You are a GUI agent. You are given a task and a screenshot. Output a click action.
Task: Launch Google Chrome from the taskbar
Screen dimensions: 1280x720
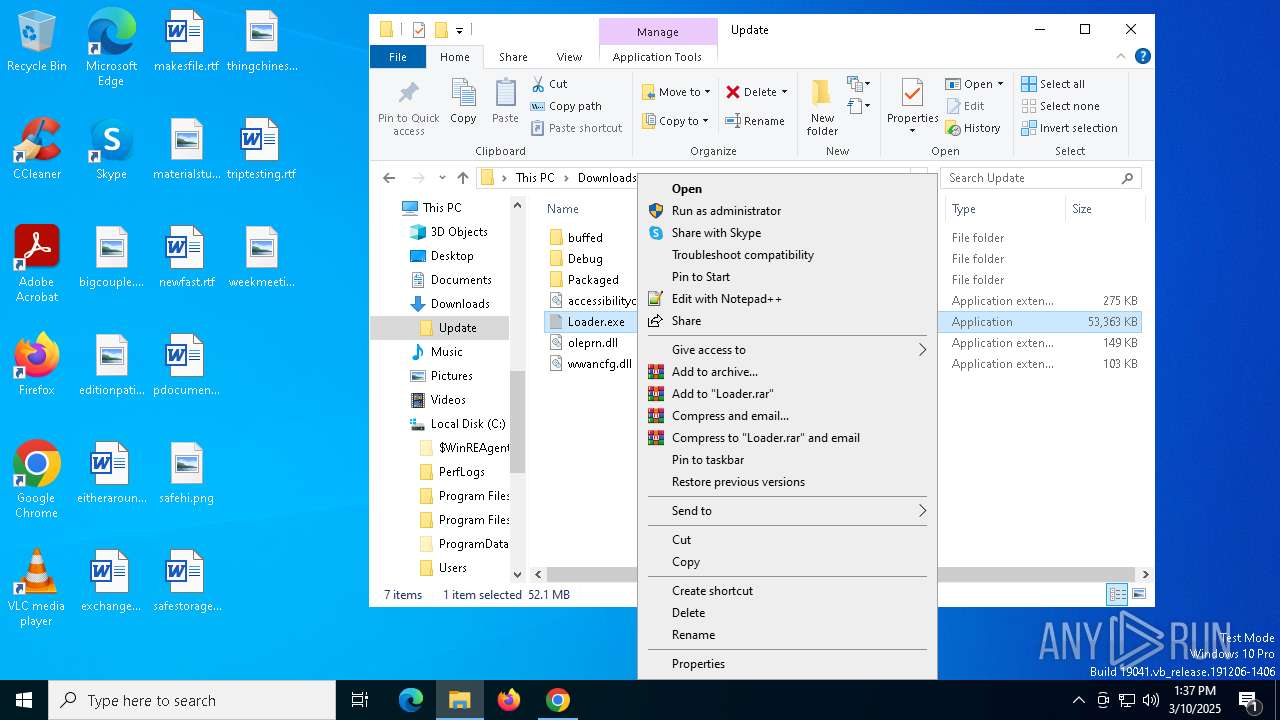(558, 700)
